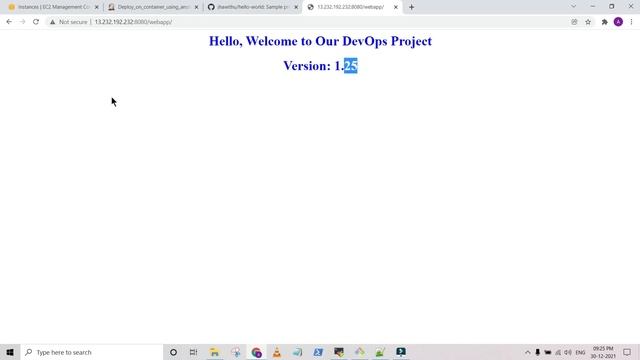Open the network icon in system tray
The image size is (640, 360).
tap(558, 352)
